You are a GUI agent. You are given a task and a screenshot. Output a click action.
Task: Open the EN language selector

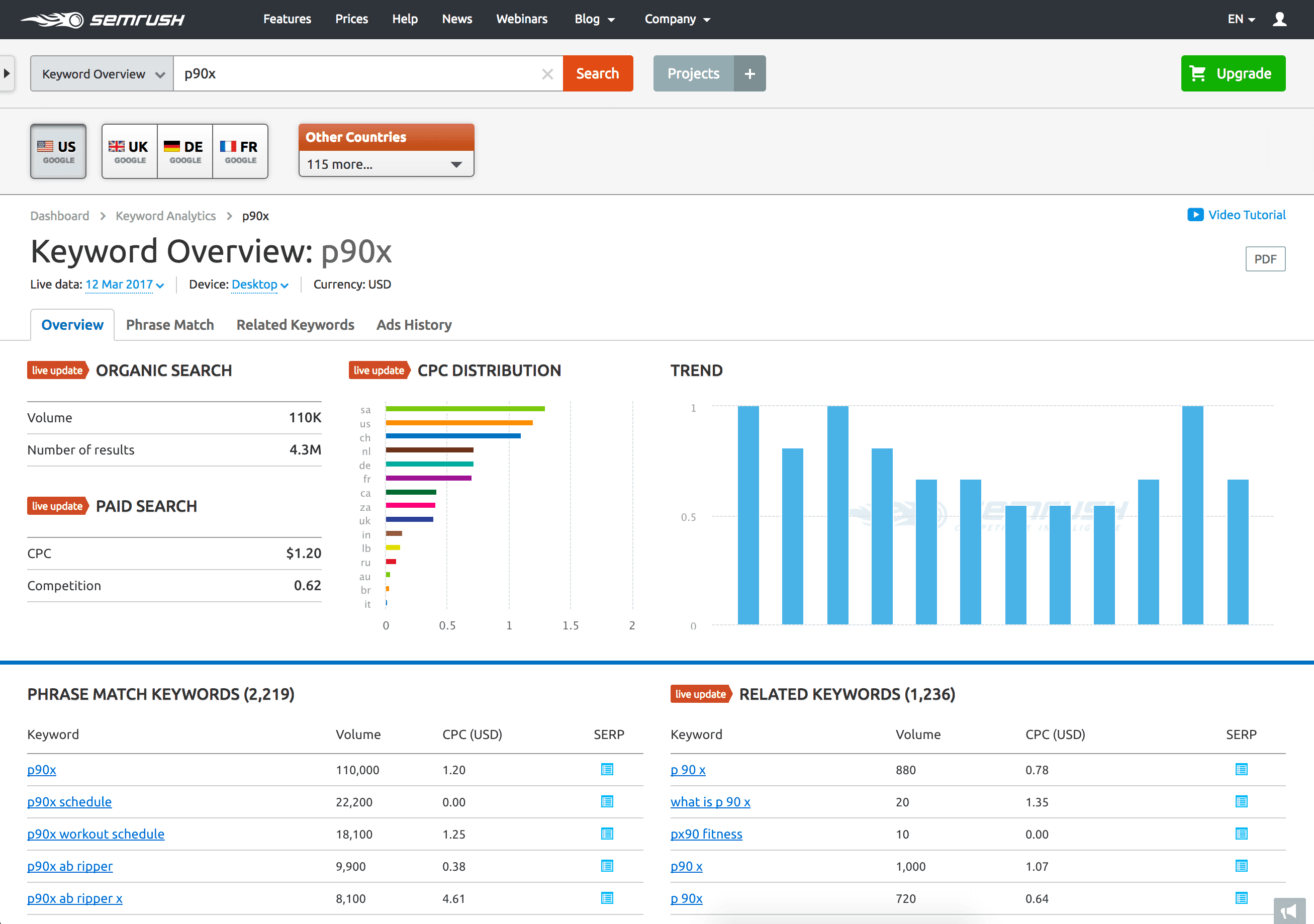(1240, 19)
